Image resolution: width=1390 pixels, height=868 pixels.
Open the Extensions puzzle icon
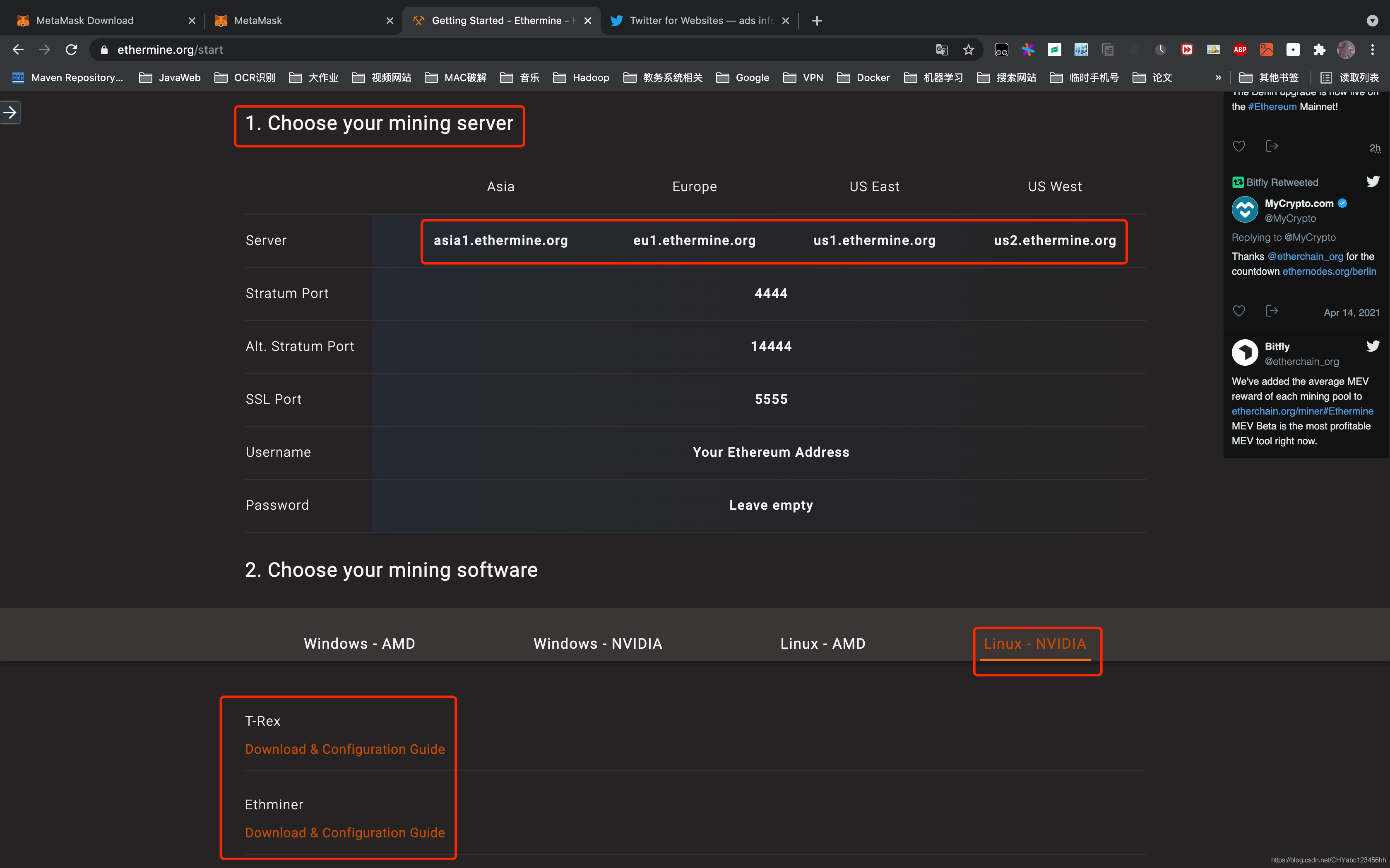pos(1319,50)
